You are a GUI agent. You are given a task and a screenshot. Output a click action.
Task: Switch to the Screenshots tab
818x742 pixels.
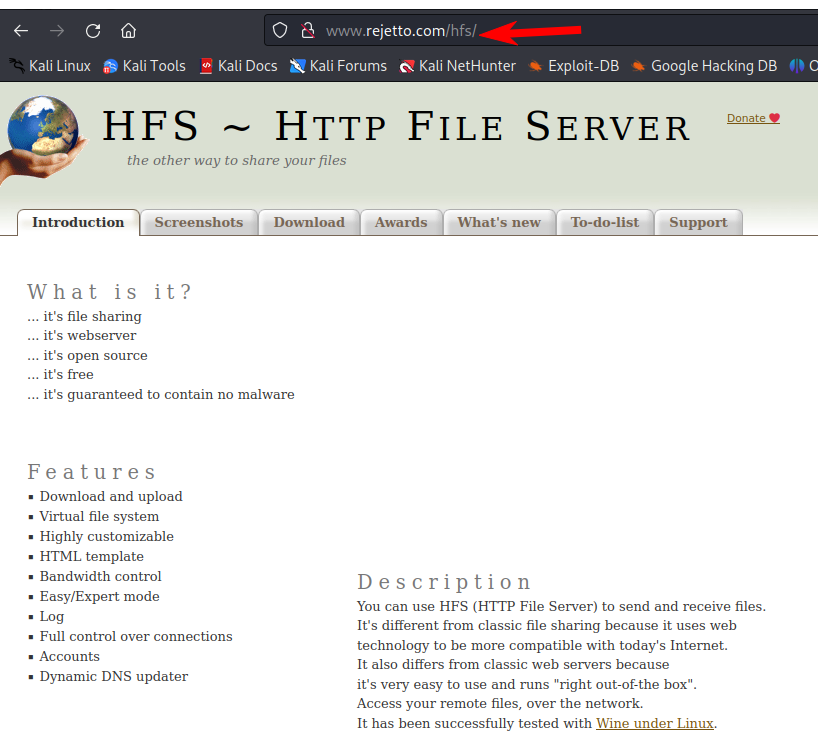[x=199, y=222]
